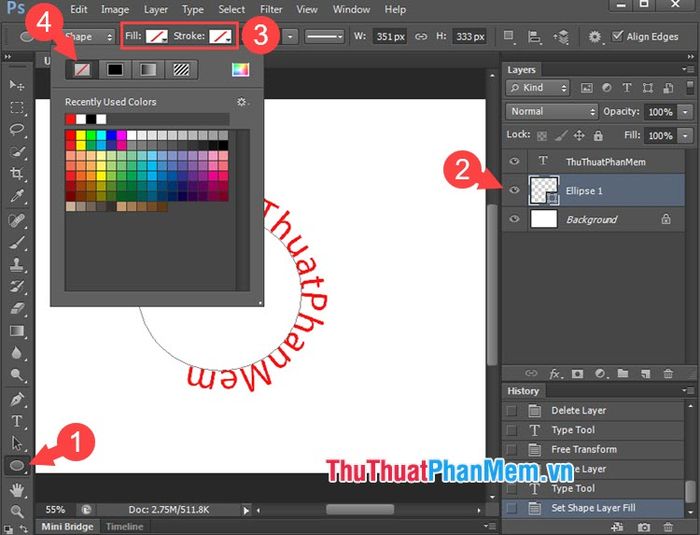This screenshot has height=535, width=700.
Task: Select the Lasso tool
Action: (17, 130)
